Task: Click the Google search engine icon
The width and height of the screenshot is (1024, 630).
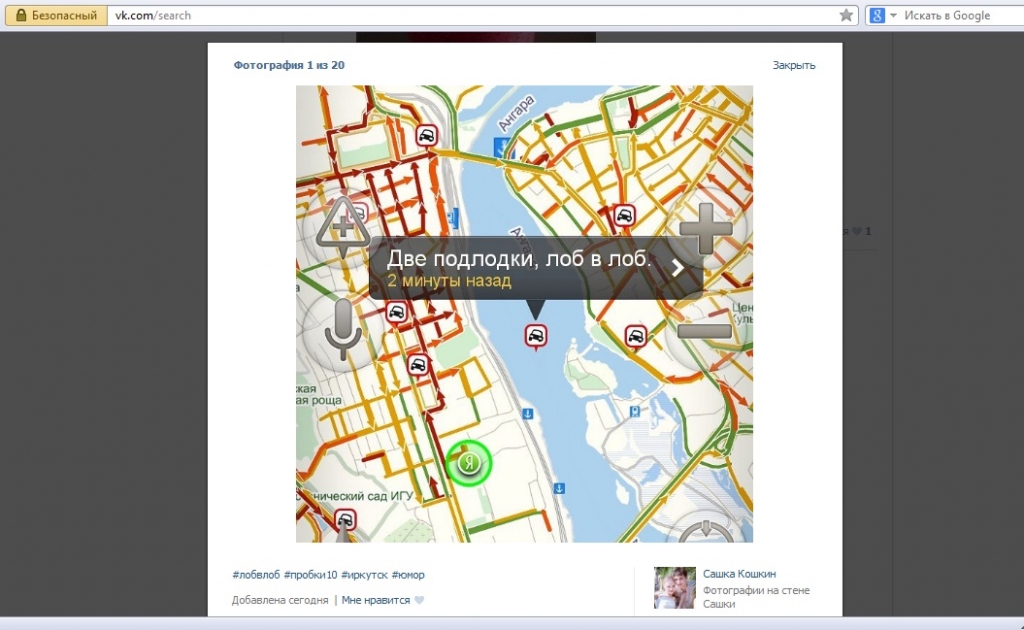Action: [877, 15]
